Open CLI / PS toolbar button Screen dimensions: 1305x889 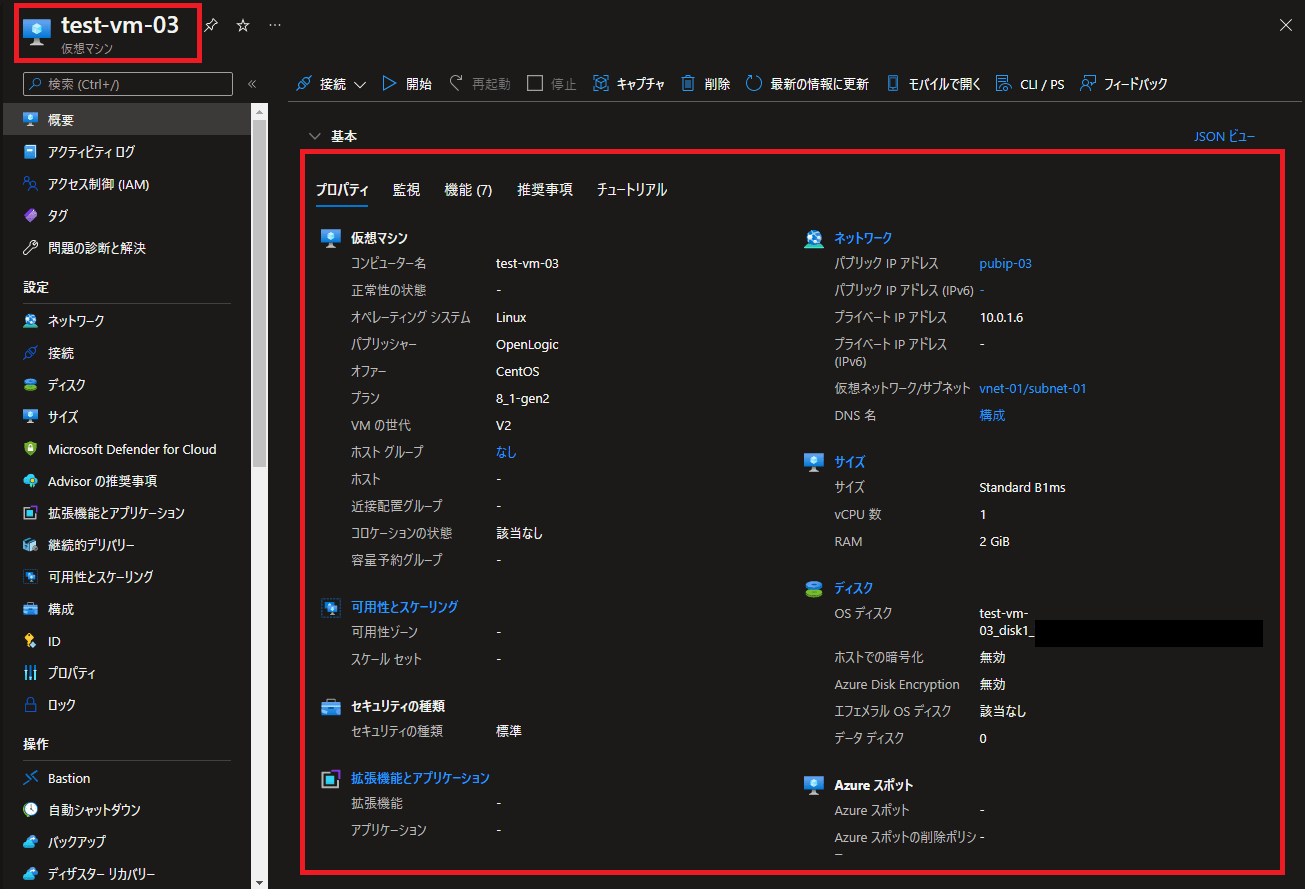coord(1030,84)
